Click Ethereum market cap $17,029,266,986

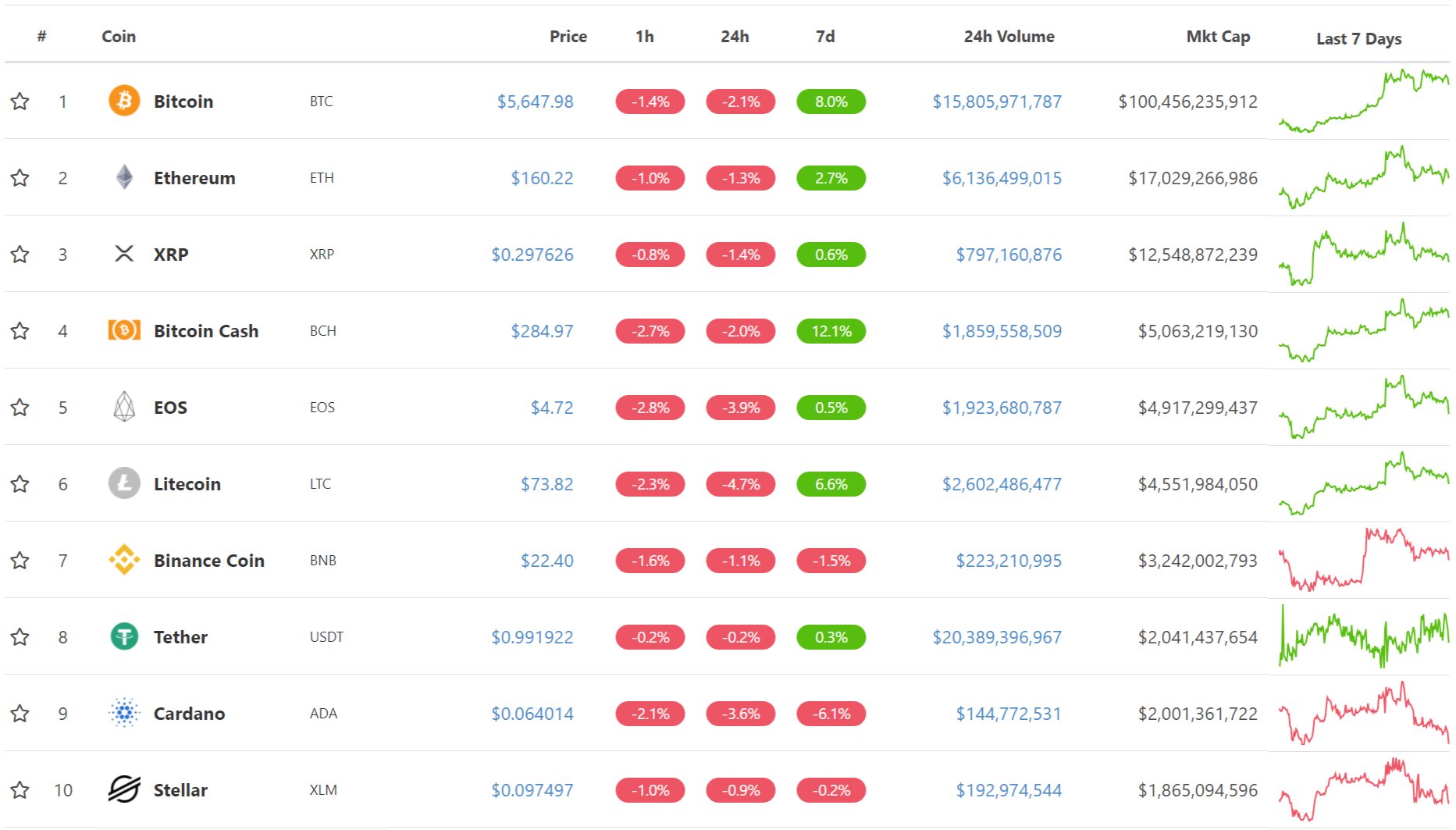pyautogui.click(x=1193, y=177)
